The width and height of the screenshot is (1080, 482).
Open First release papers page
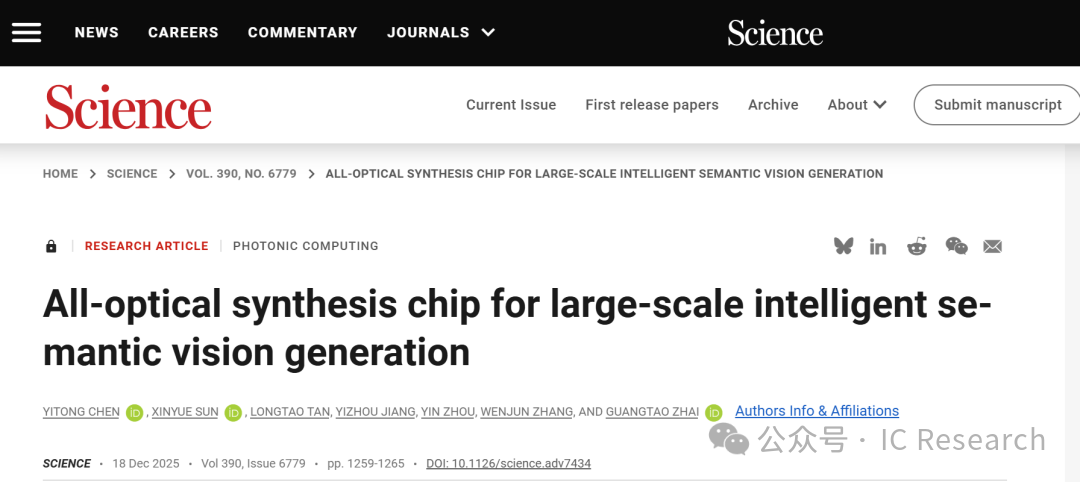(x=652, y=105)
